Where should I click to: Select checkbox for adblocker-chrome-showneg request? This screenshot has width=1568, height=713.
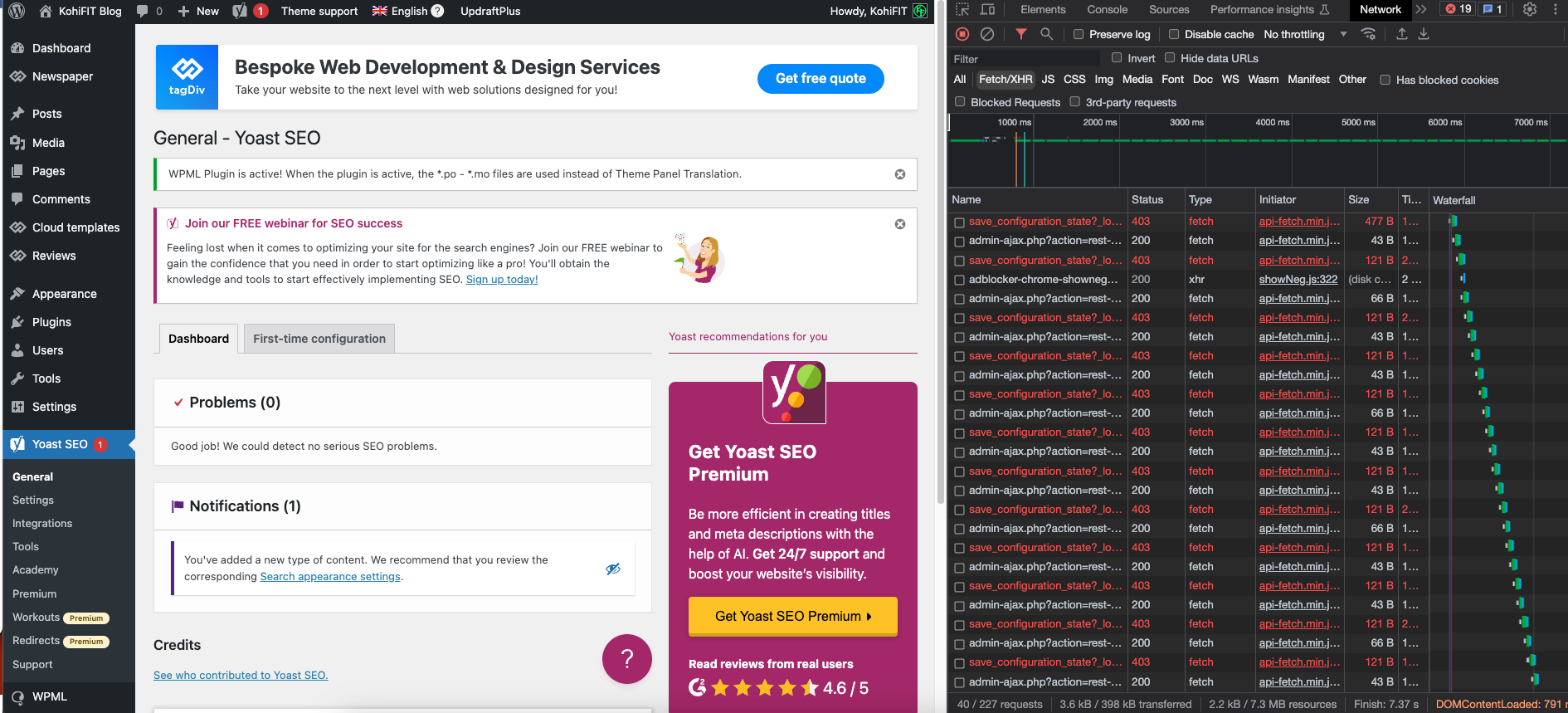(959, 280)
